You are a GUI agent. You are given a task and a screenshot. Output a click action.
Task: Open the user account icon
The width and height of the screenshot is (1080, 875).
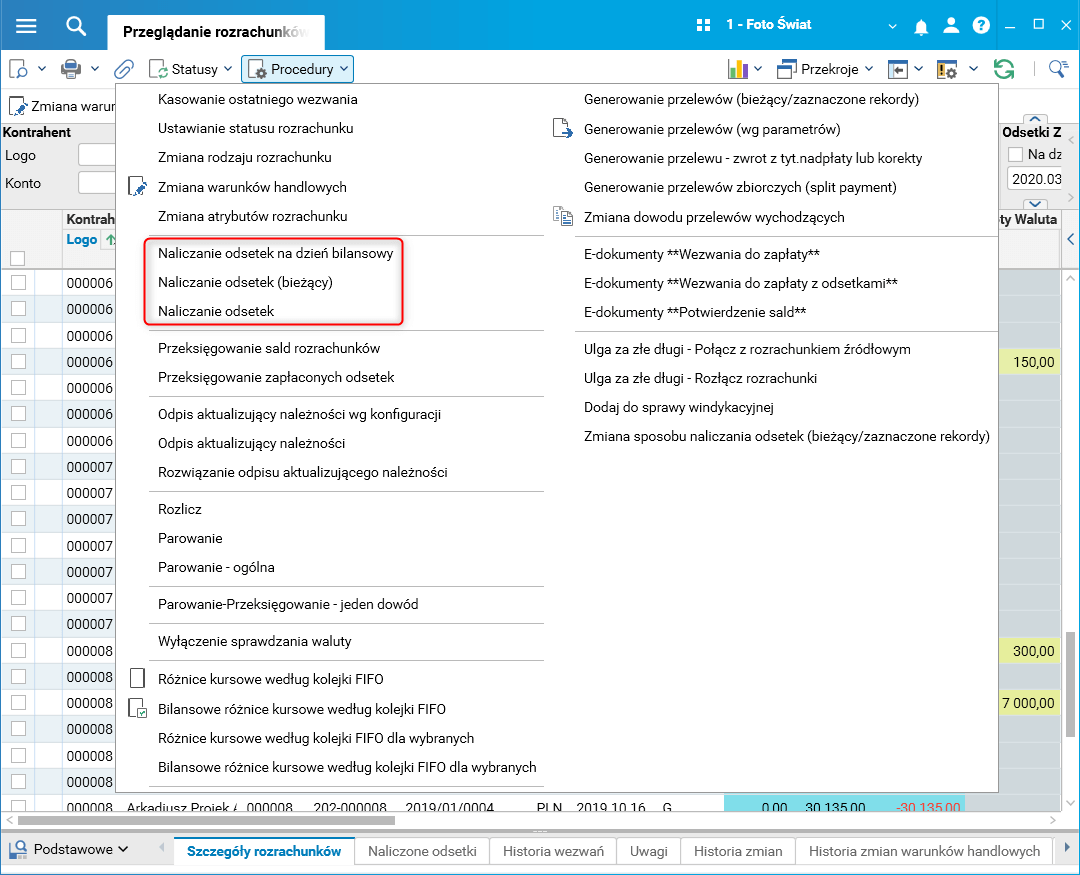(951, 25)
